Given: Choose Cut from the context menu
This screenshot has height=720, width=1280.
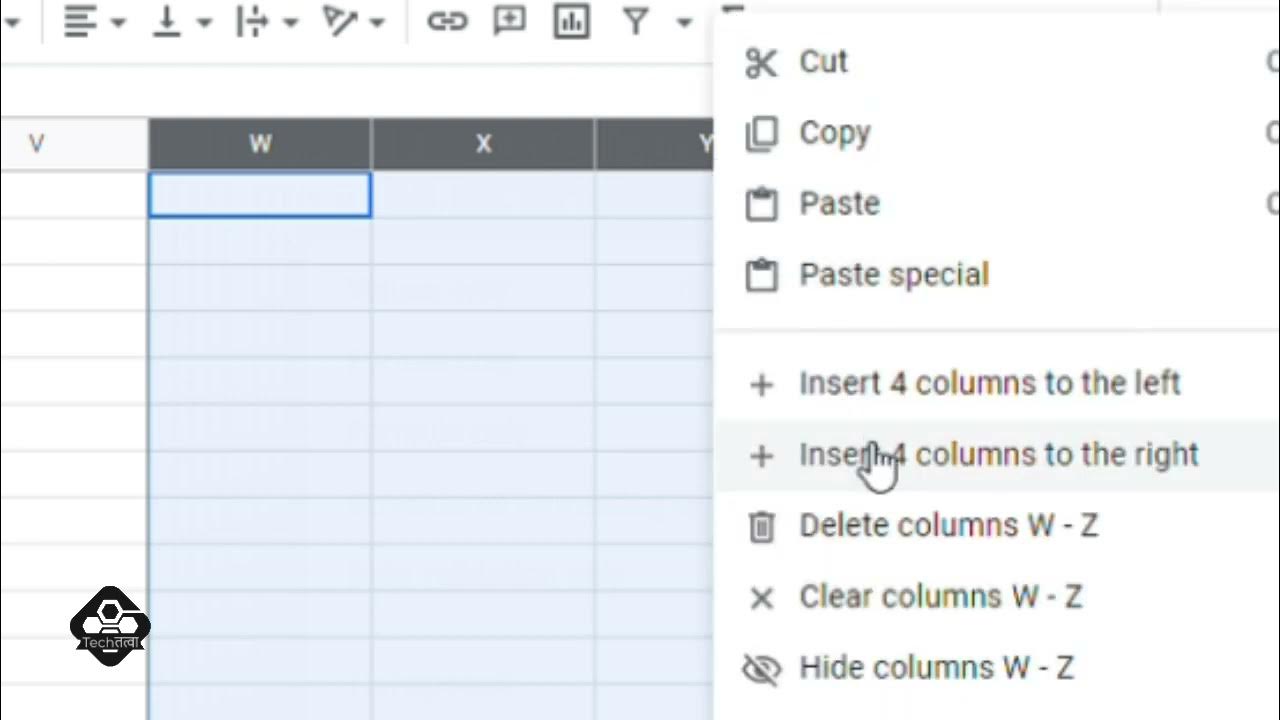Looking at the screenshot, I should coord(823,62).
